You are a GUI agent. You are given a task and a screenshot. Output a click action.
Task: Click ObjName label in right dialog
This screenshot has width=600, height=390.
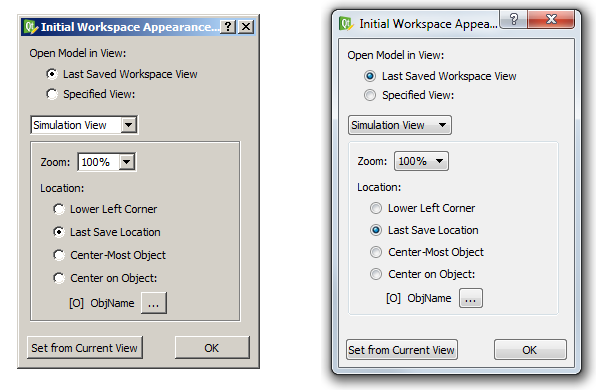(x=429, y=298)
